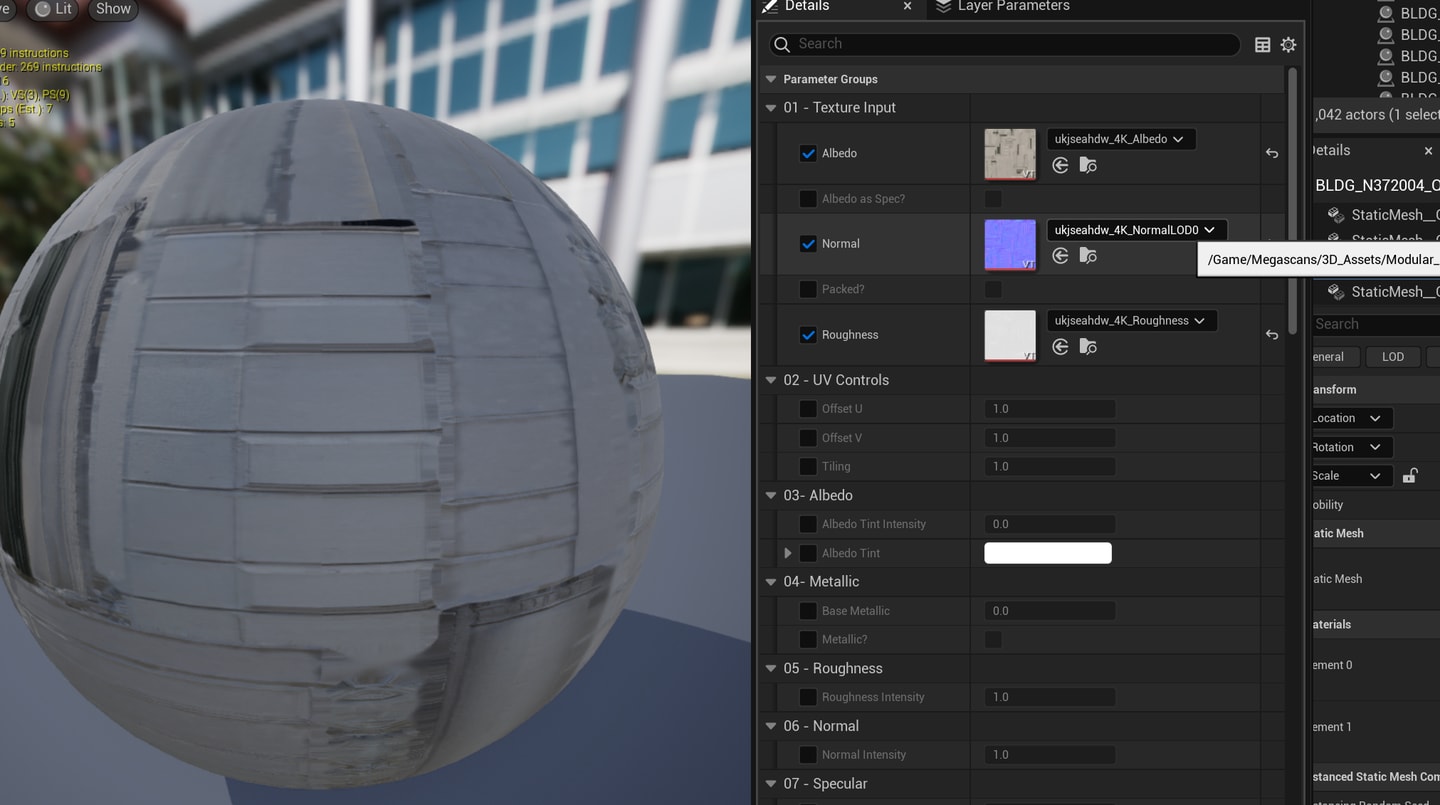This screenshot has width=1440, height=805.
Task: Open the details settings gear
Action: (1288, 44)
